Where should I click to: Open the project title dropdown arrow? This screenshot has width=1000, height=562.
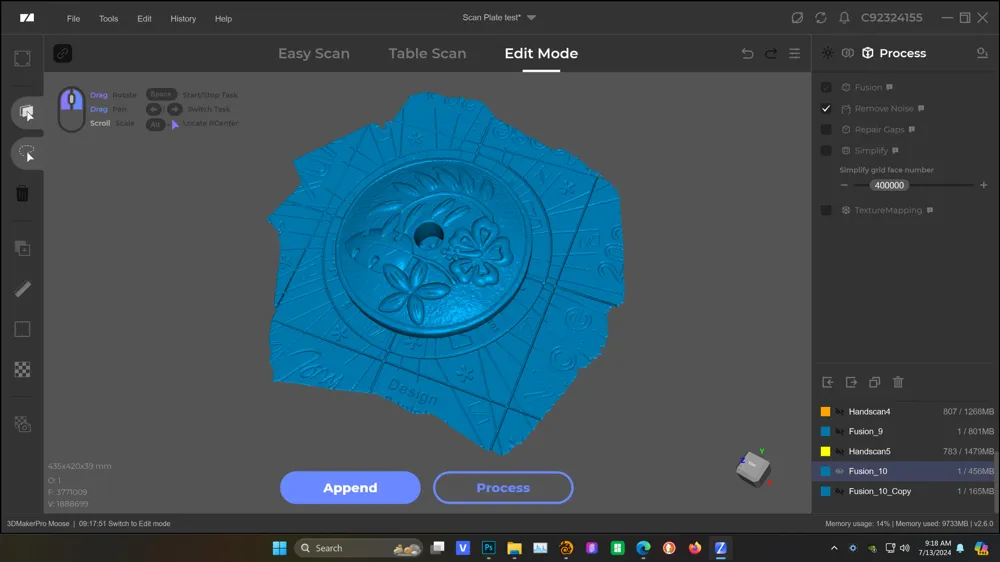click(x=531, y=18)
